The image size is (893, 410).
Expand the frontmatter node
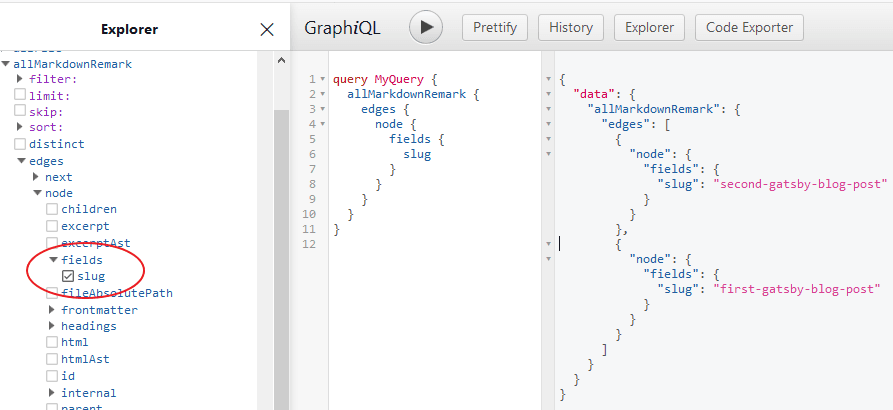52,310
